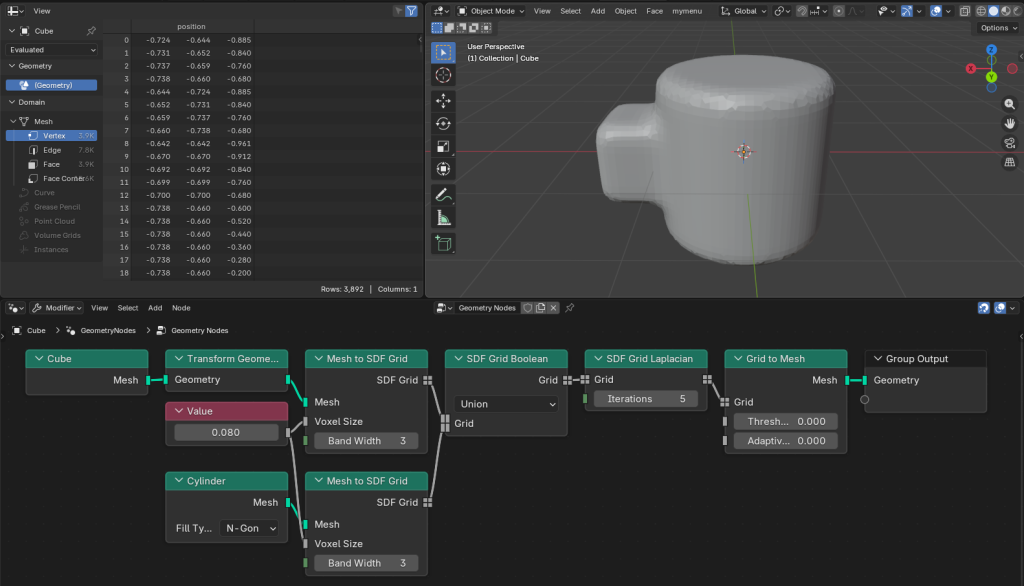
Task: Toggle the filter icon in the spreadsheet header
Action: click(x=412, y=9)
